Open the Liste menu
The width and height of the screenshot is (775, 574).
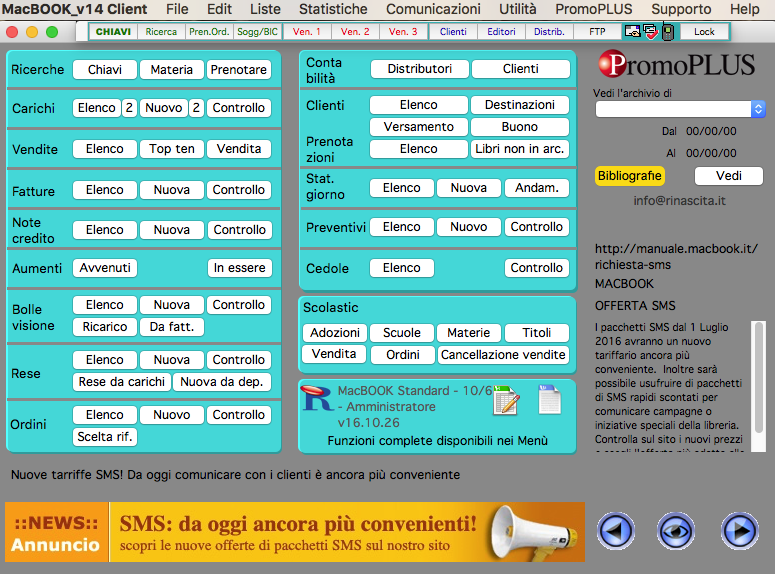(265, 9)
